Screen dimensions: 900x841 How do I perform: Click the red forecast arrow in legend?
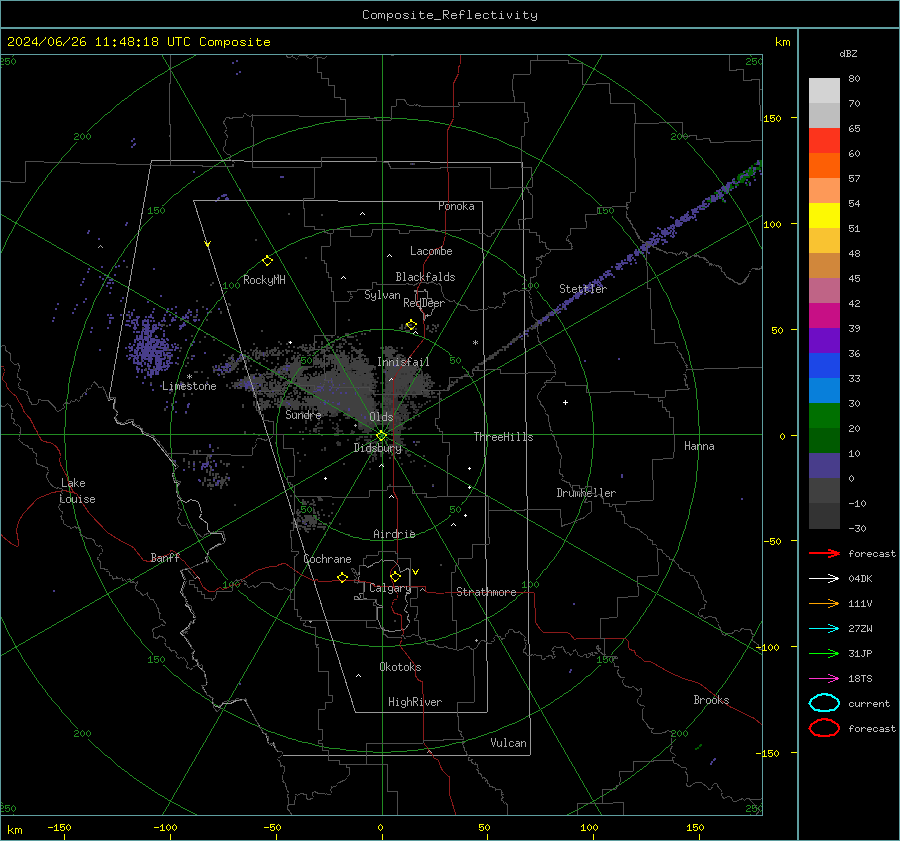[x=824, y=553]
